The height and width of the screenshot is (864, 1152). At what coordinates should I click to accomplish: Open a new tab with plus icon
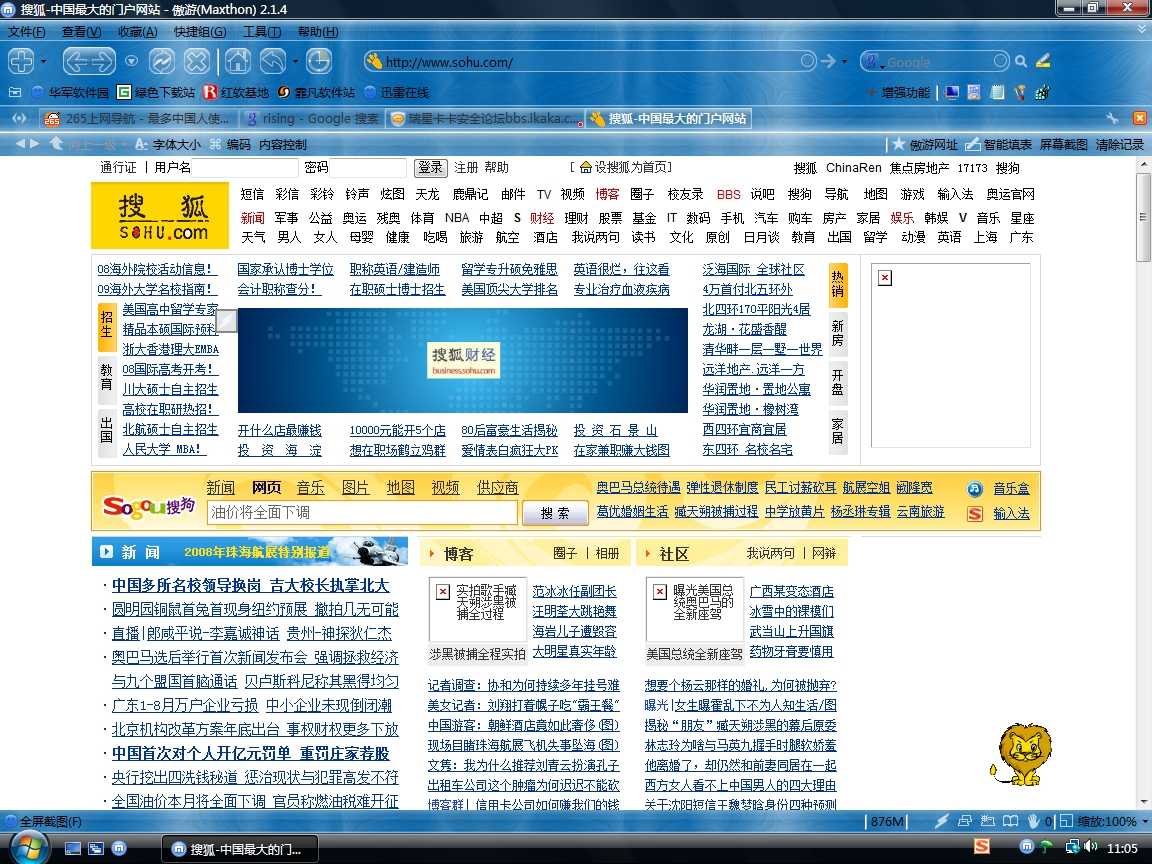pos(21,61)
